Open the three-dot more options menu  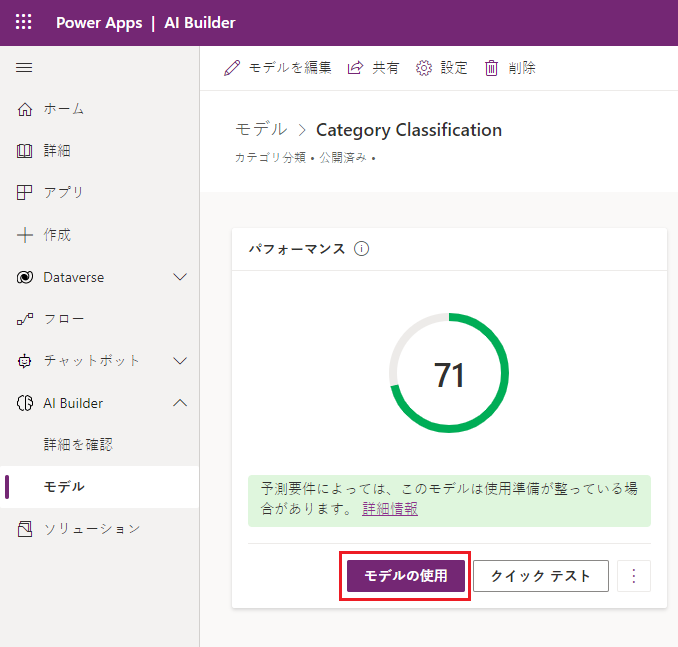[x=634, y=576]
